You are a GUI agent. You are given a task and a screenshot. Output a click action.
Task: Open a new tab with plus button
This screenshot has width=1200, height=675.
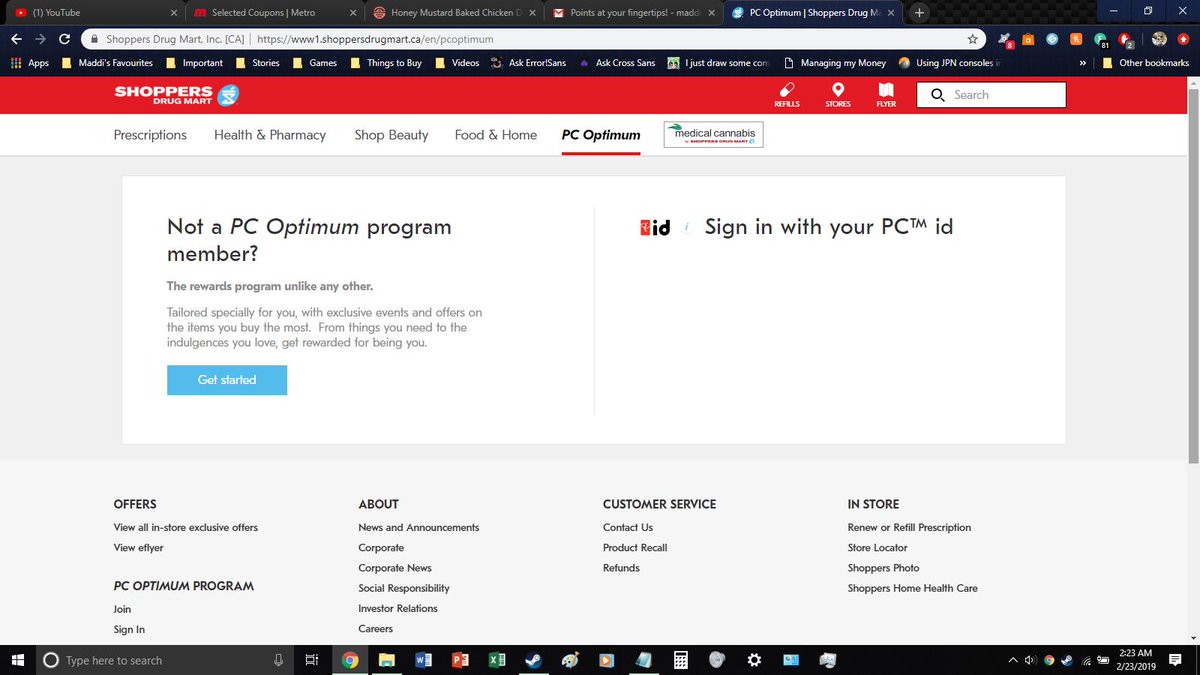(919, 13)
